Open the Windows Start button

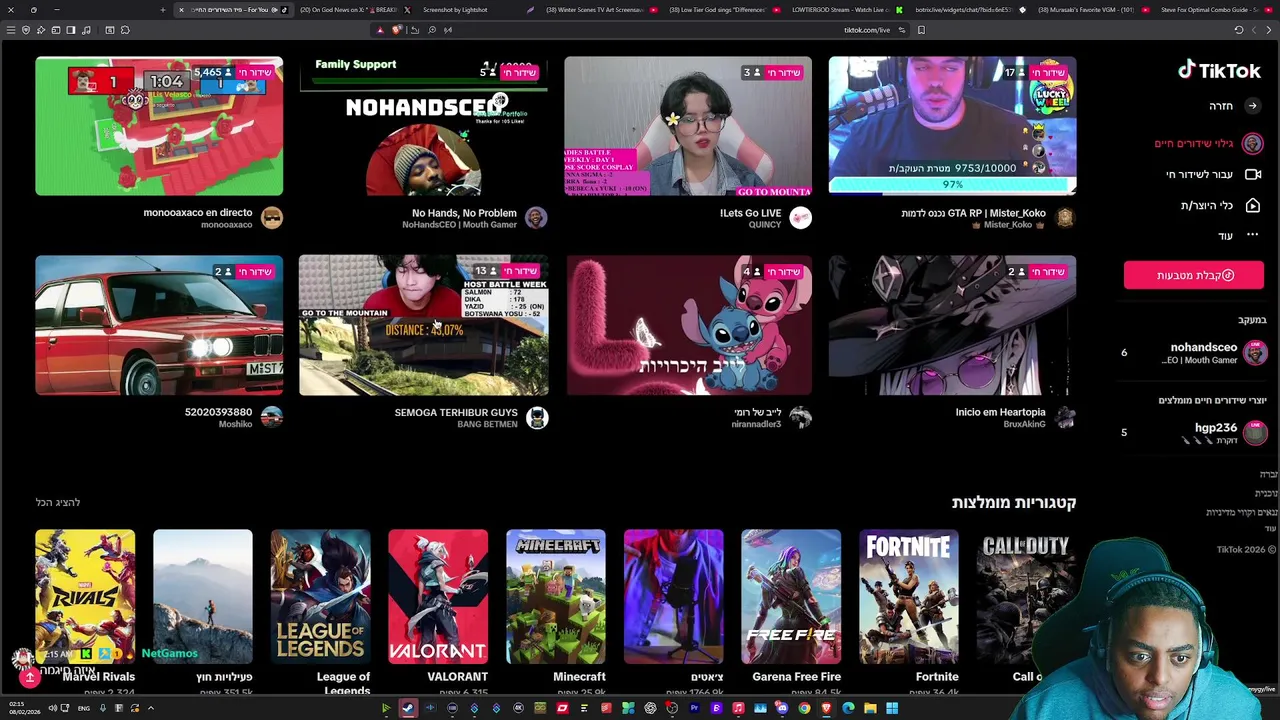point(892,708)
